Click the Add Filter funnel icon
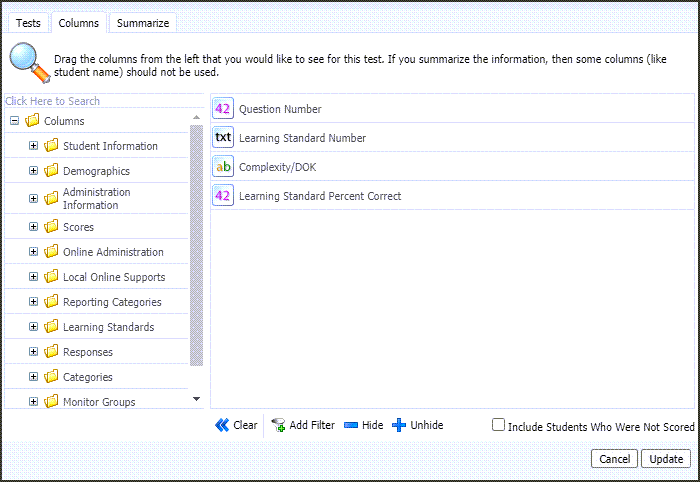Image resolution: width=700 pixels, height=482 pixels. click(x=278, y=425)
